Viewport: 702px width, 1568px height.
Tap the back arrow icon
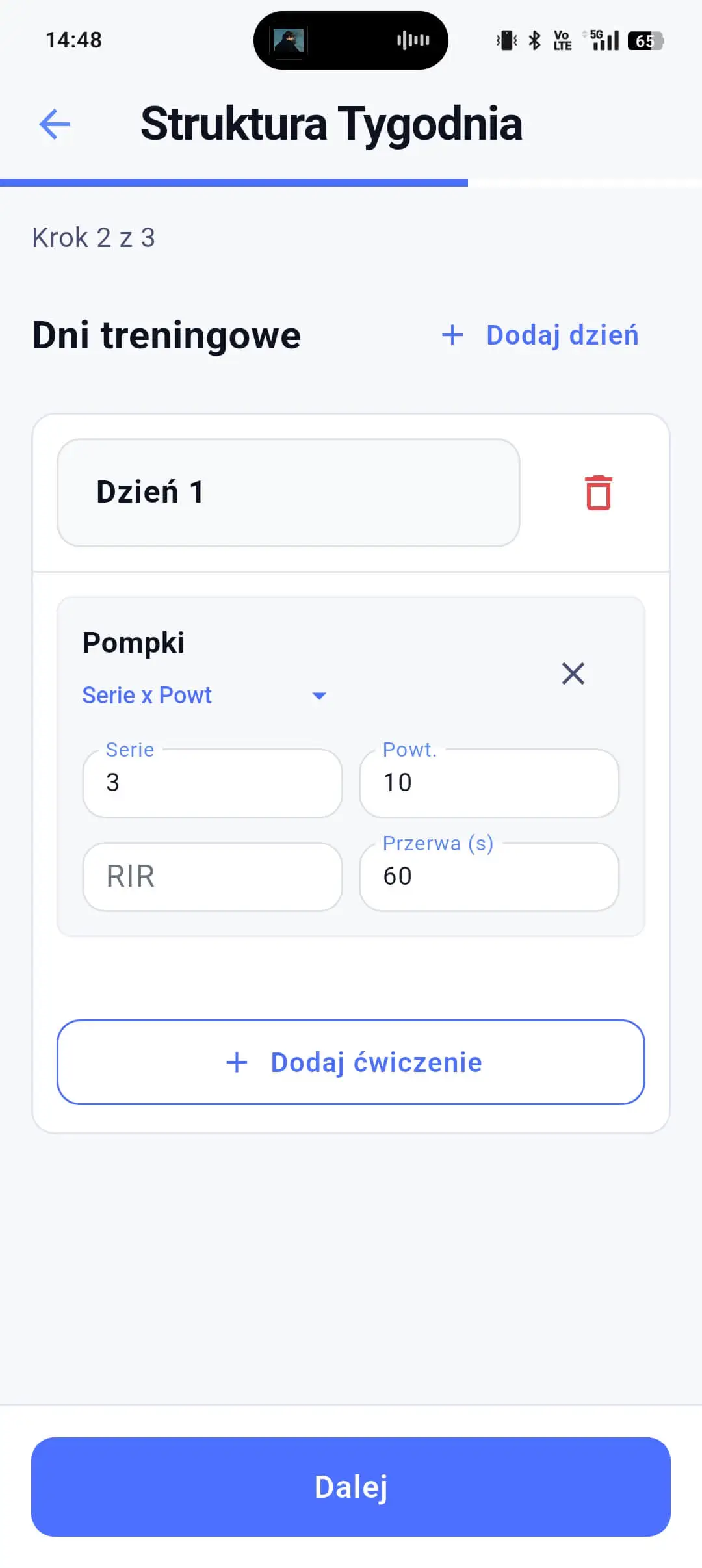pyautogui.click(x=55, y=124)
